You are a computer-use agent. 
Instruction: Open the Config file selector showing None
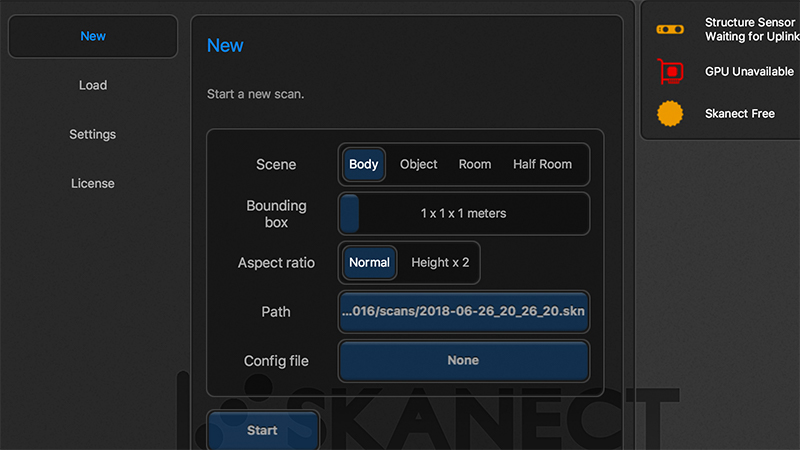(x=464, y=361)
